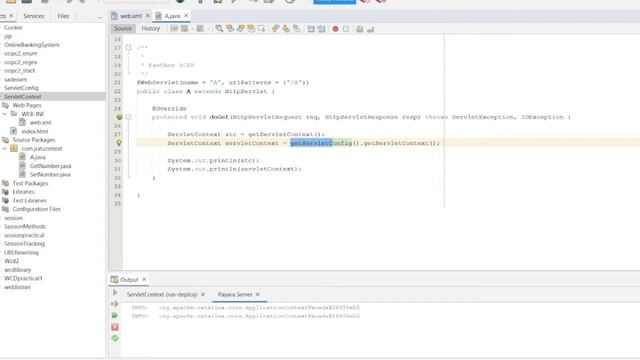Select the Test Packages node
Image resolution: width=640 pixels, height=360 pixels.
(x=30, y=183)
